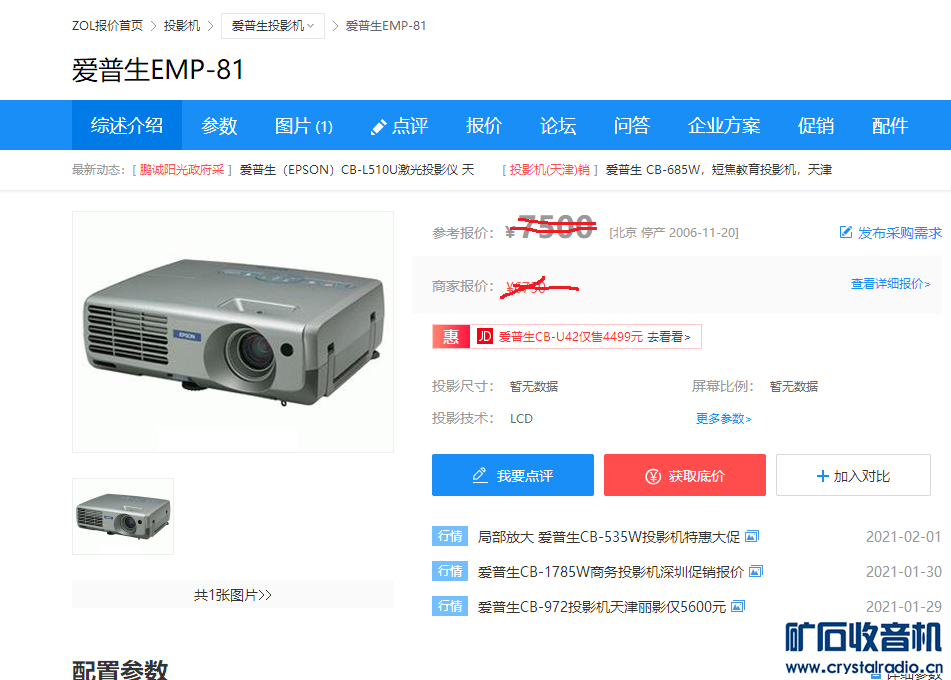The width and height of the screenshot is (951, 680).
Task: Select the 报价 tab
Action: (483, 126)
